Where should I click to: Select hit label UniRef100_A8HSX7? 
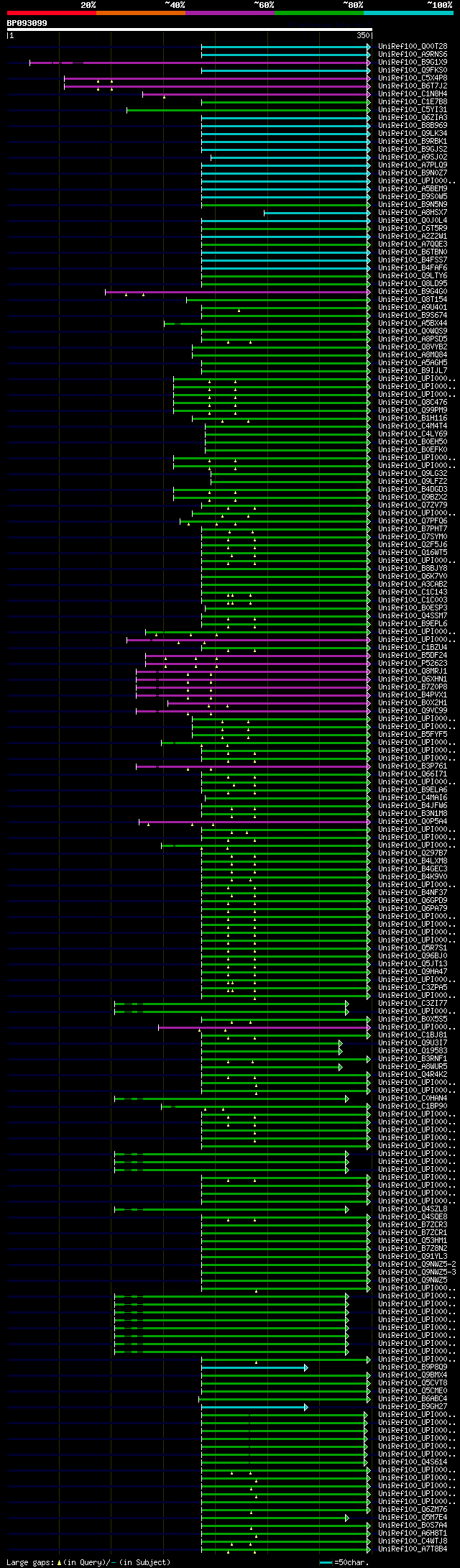413,212
